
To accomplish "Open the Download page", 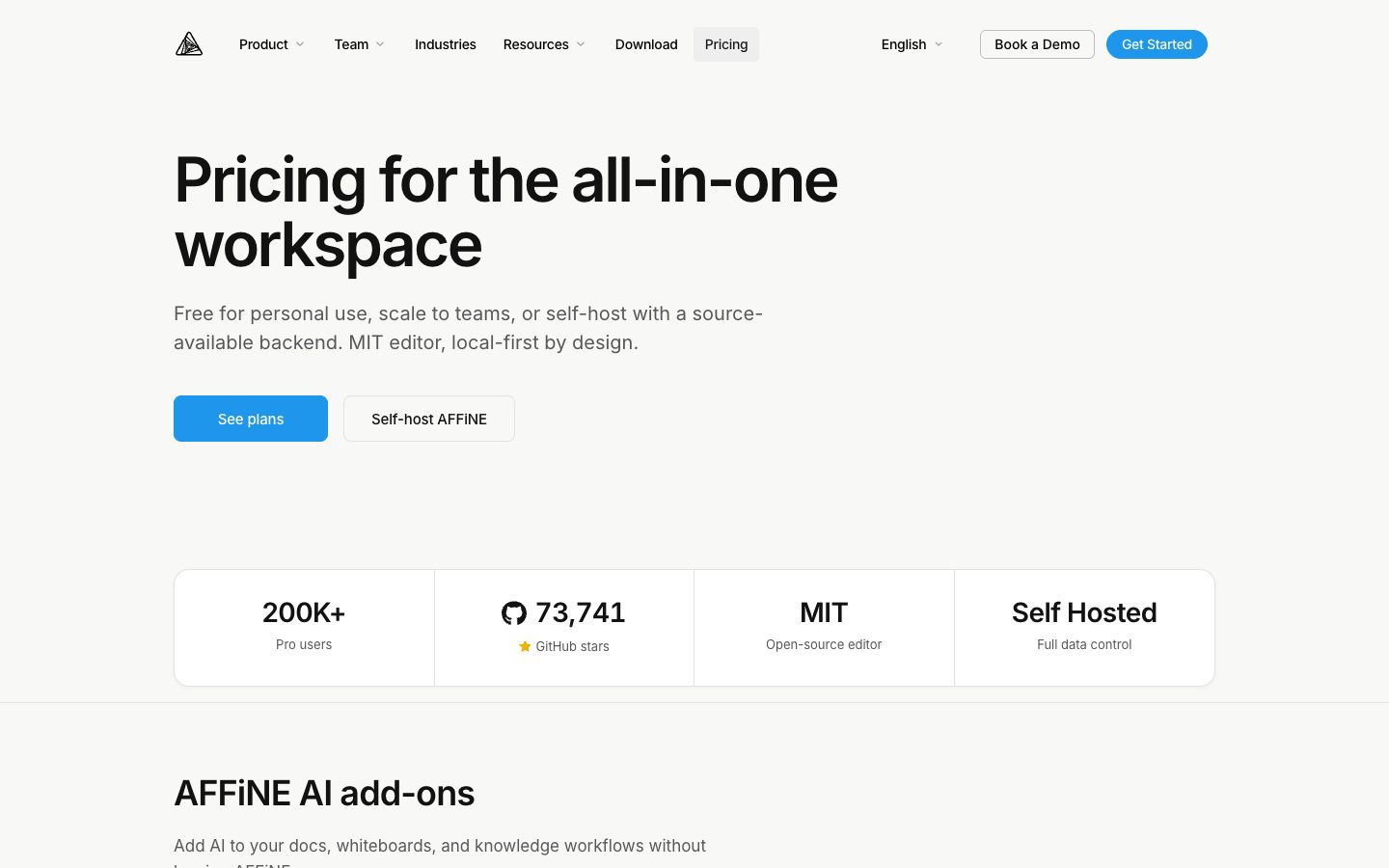I will [646, 44].
